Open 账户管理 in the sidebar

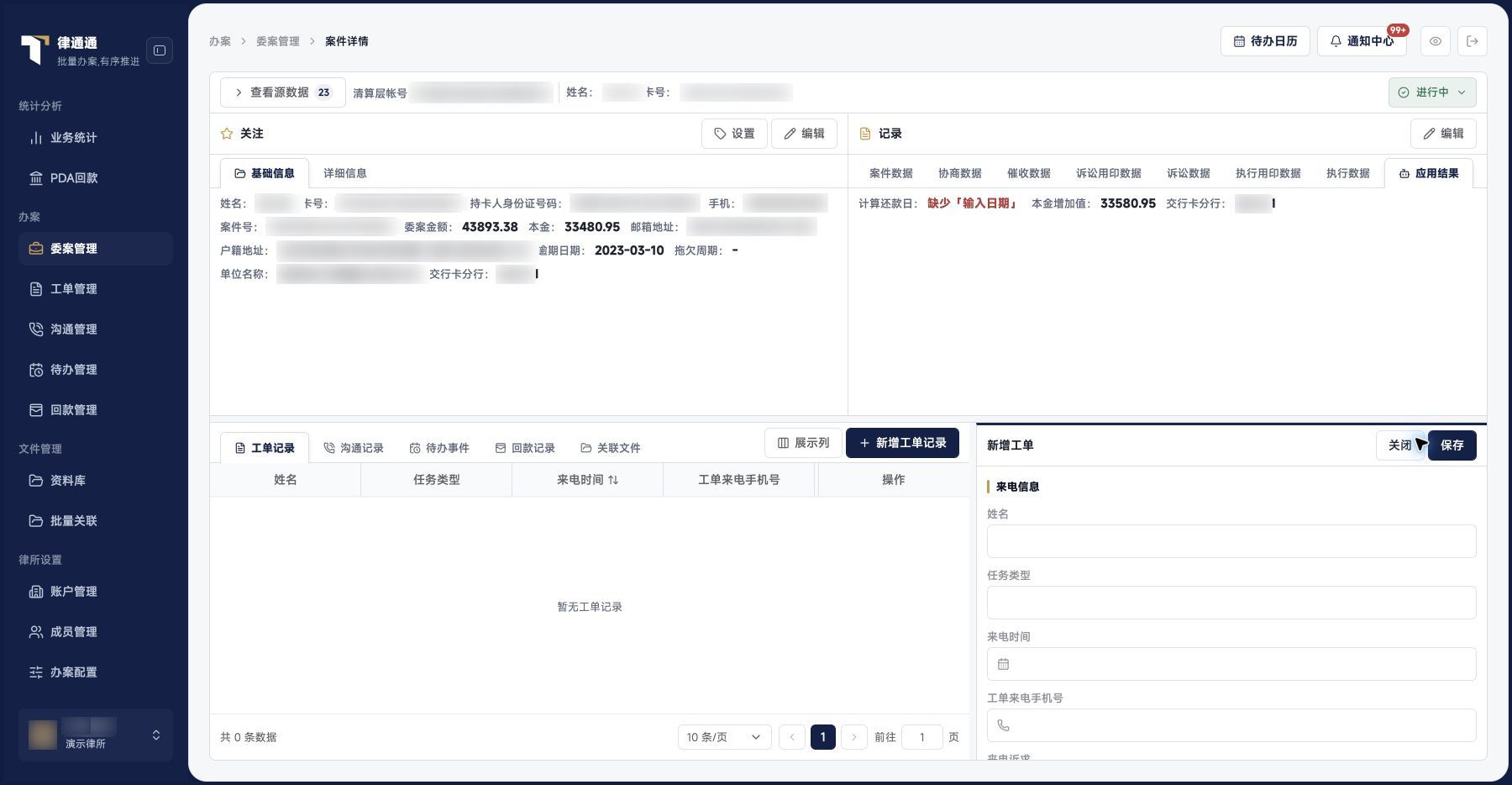96,592
